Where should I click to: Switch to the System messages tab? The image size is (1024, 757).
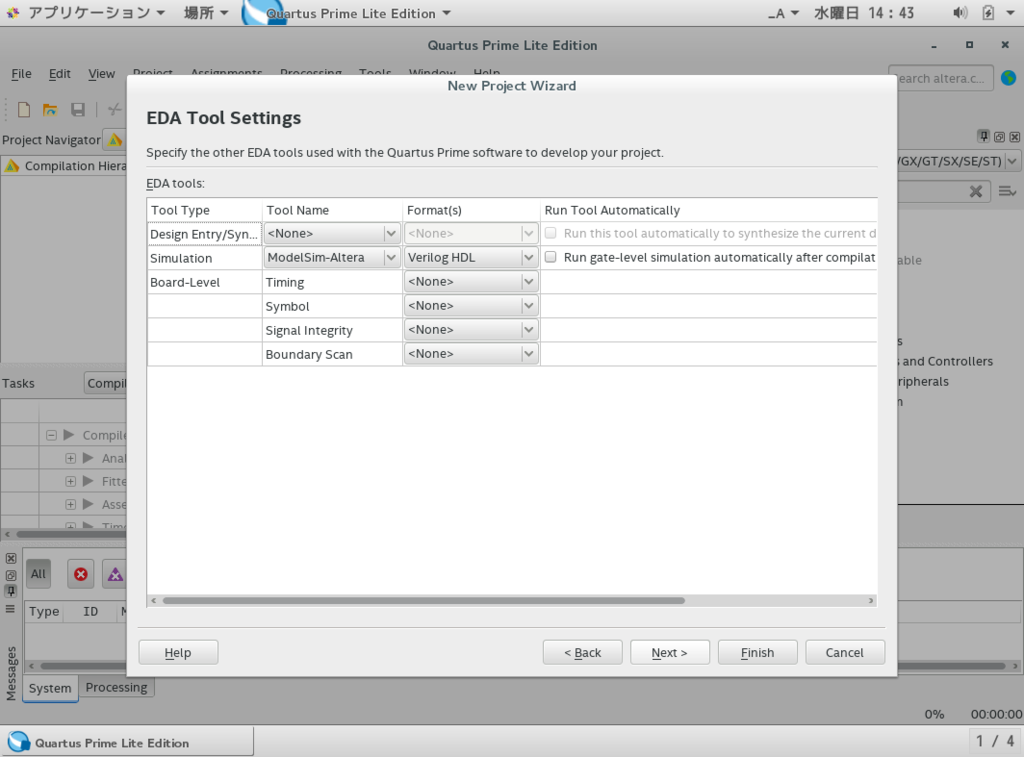(x=50, y=688)
